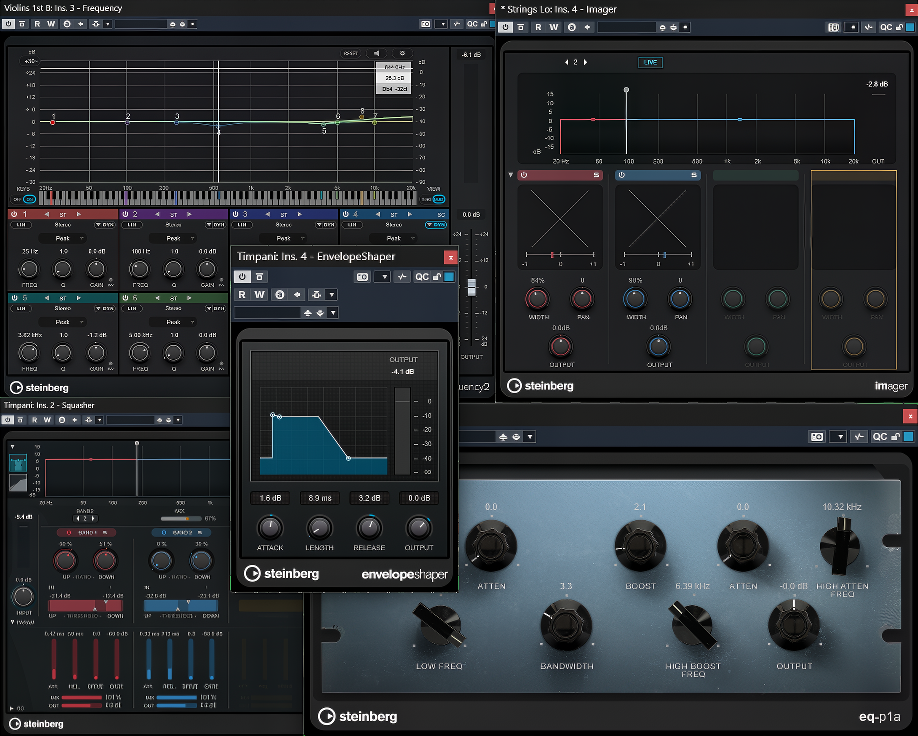Select EQ band 1 node on curve
The height and width of the screenshot is (736, 918).
pos(53,122)
